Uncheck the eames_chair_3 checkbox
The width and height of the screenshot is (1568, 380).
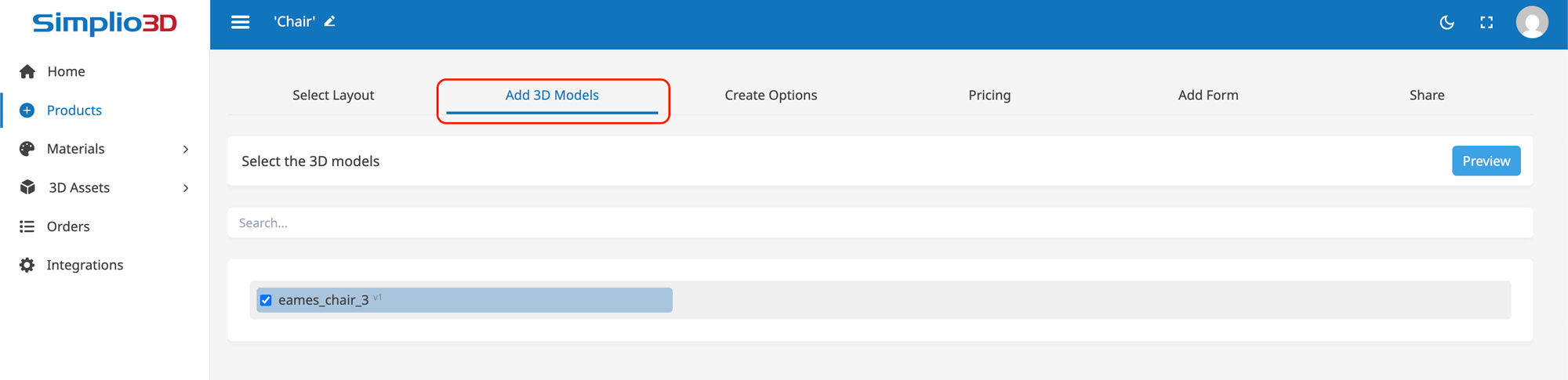coord(266,300)
